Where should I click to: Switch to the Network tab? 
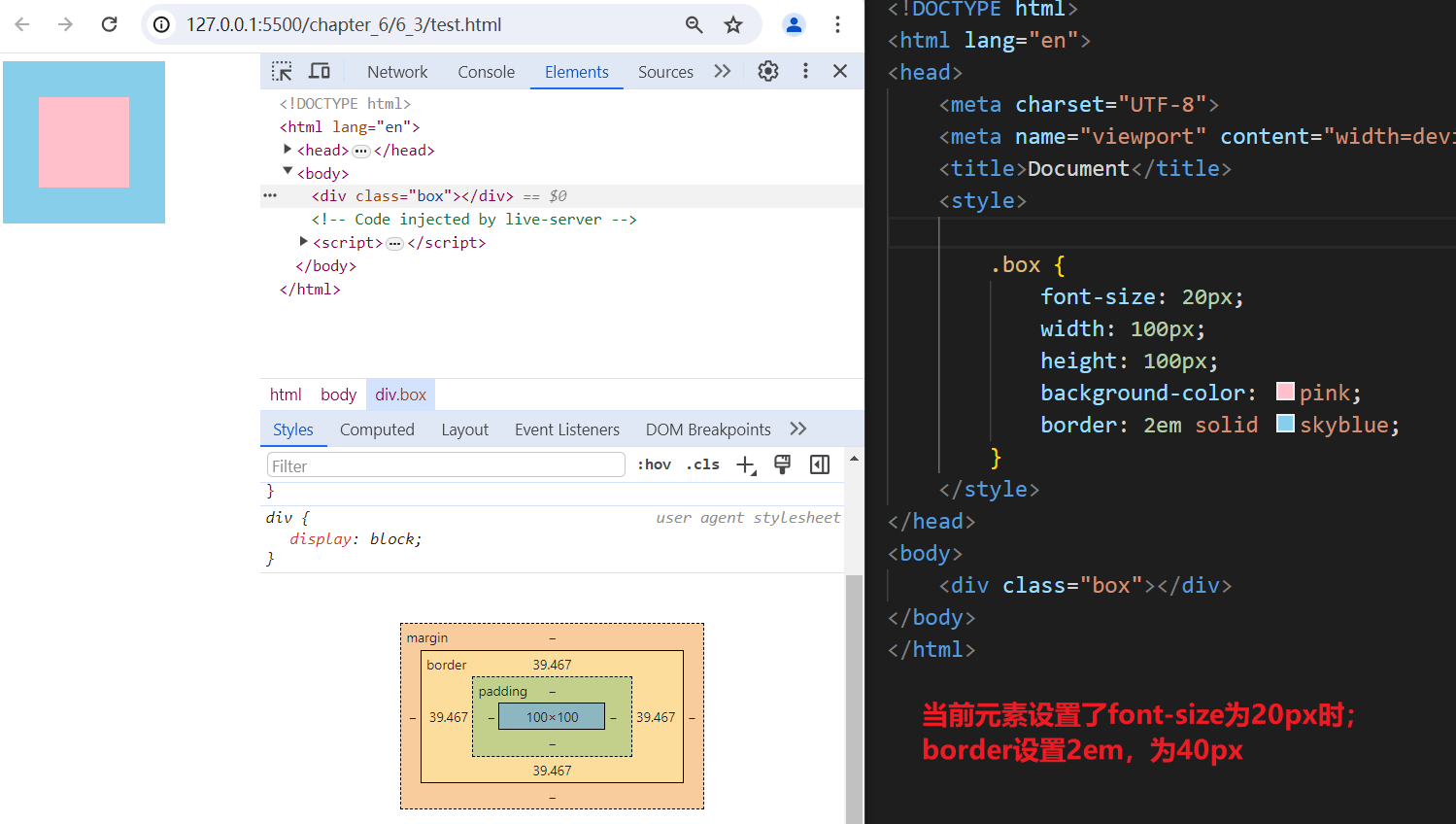[x=397, y=72]
